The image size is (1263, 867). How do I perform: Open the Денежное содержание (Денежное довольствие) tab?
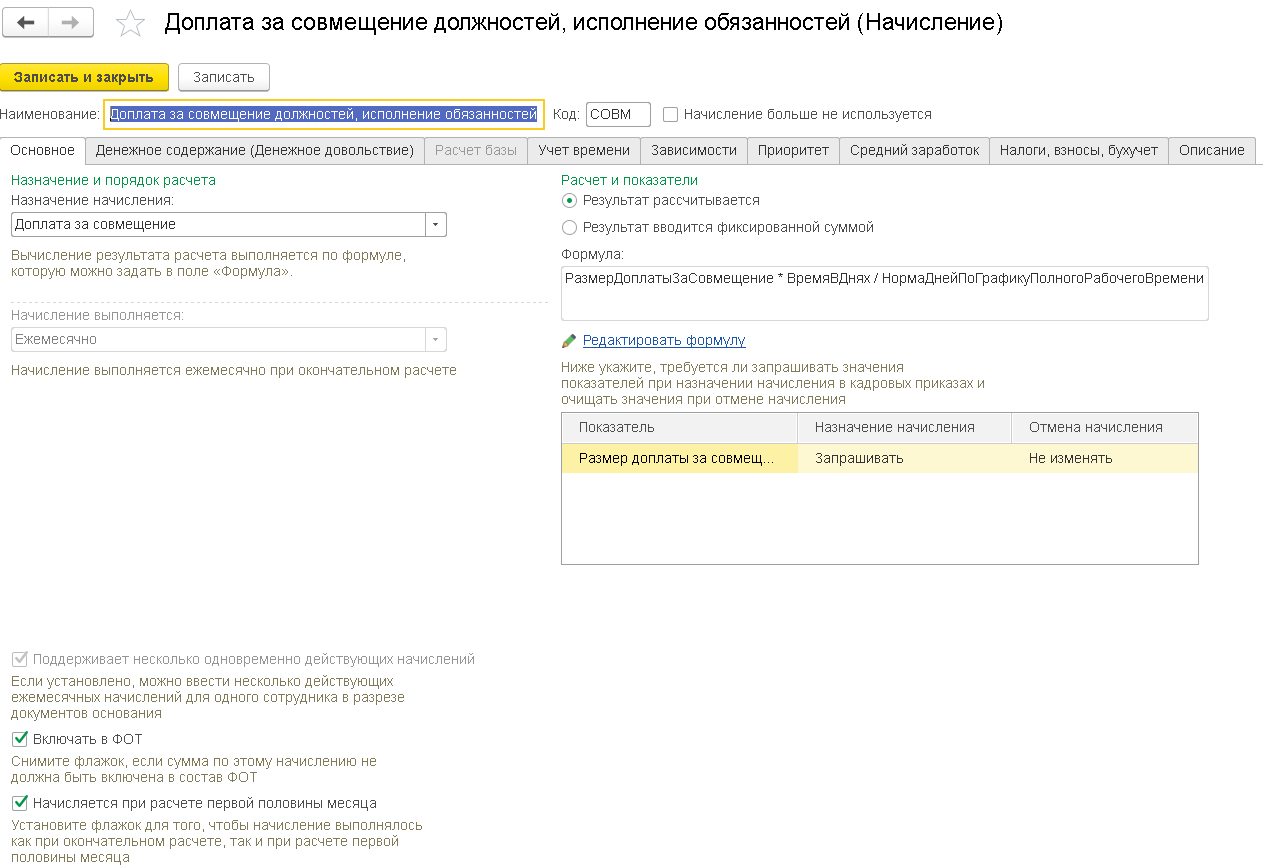pos(255,150)
